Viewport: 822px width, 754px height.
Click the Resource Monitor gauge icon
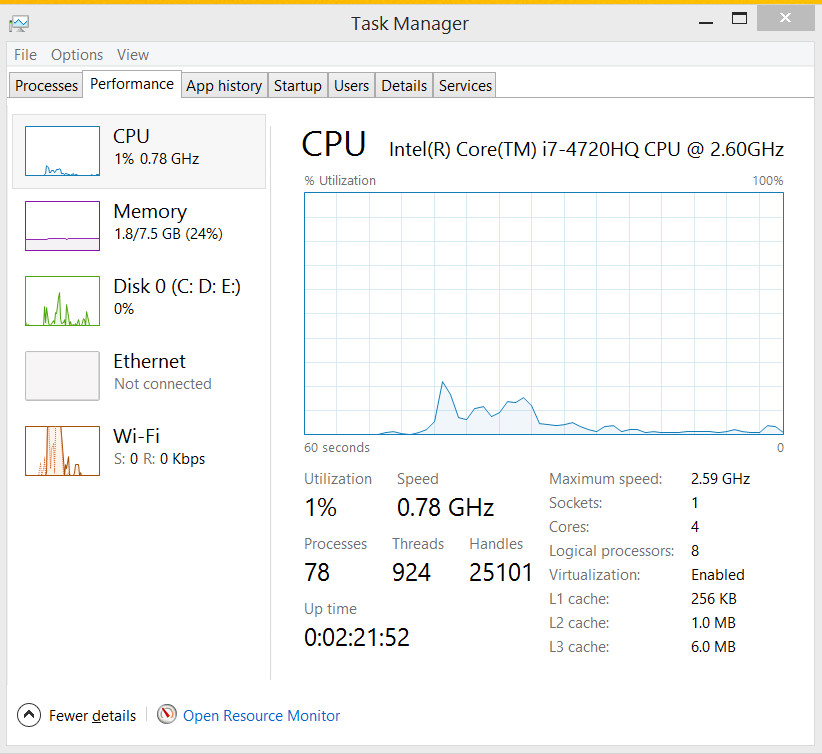click(167, 715)
